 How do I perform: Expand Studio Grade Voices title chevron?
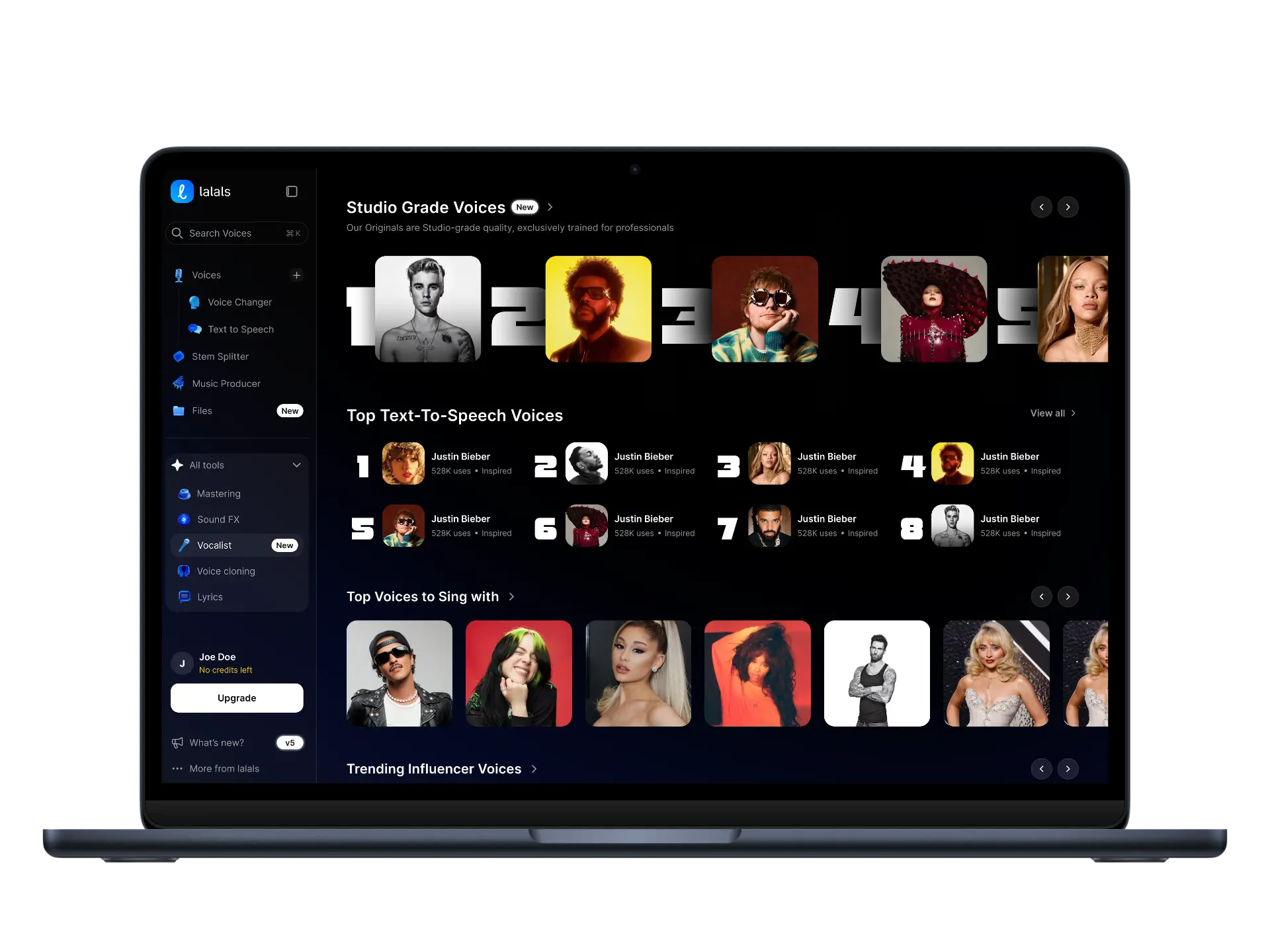click(550, 207)
